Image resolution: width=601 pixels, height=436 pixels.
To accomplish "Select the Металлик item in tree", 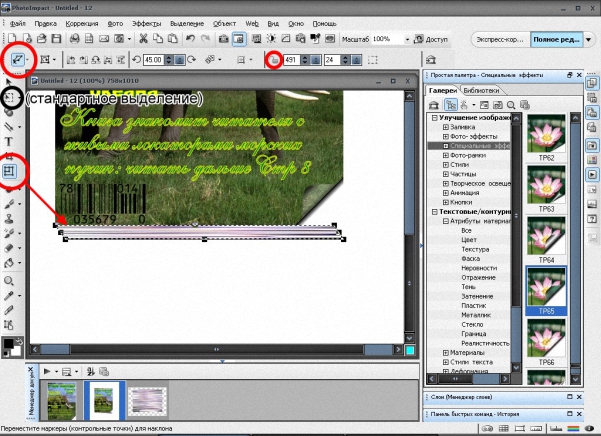I will click(476, 315).
